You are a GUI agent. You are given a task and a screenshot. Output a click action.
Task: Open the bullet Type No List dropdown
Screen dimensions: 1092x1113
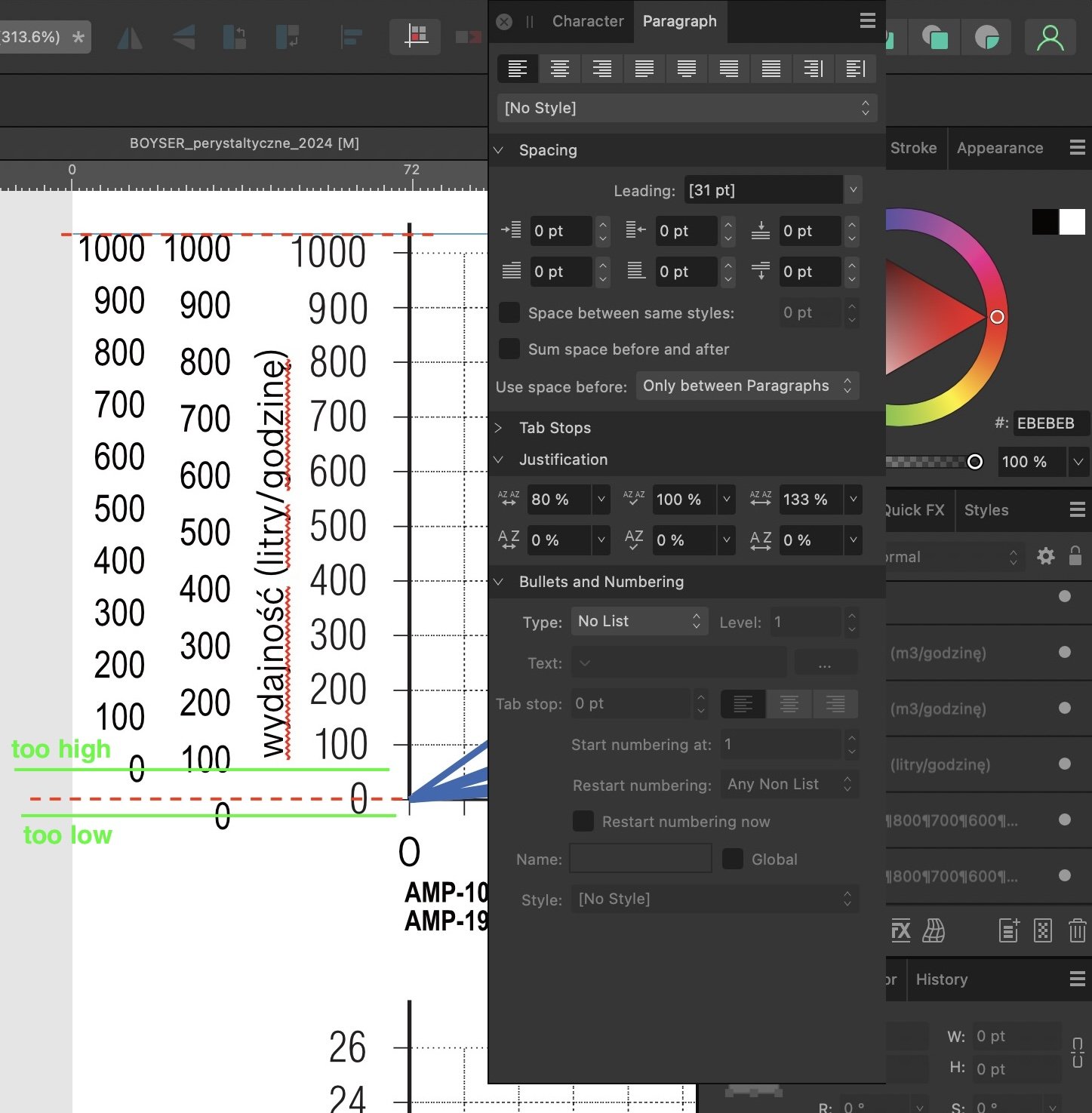tap(639, 621)
